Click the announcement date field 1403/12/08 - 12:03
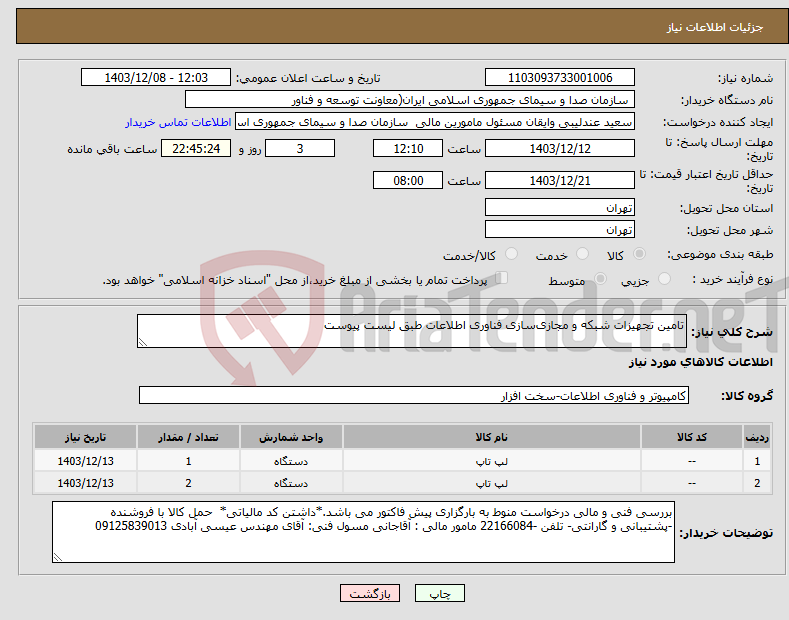The image size is (789, 620). tap(155, 78)
